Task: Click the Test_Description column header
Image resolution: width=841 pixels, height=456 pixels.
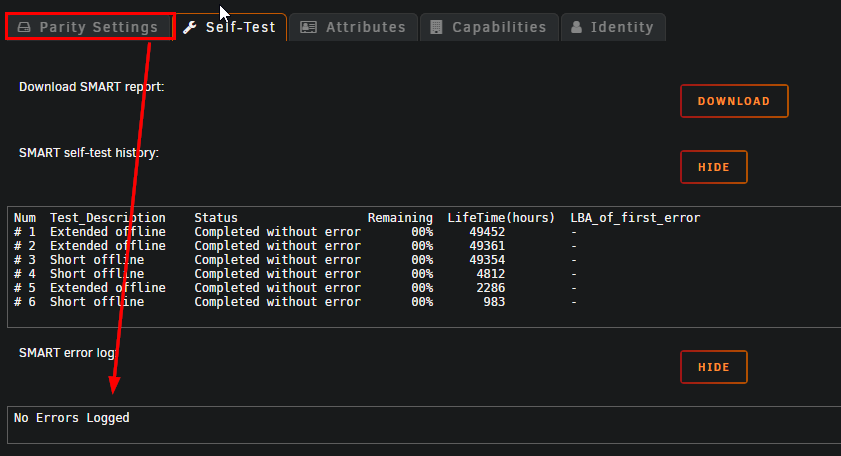Action: pyautogui.click(x=108, y=218)
